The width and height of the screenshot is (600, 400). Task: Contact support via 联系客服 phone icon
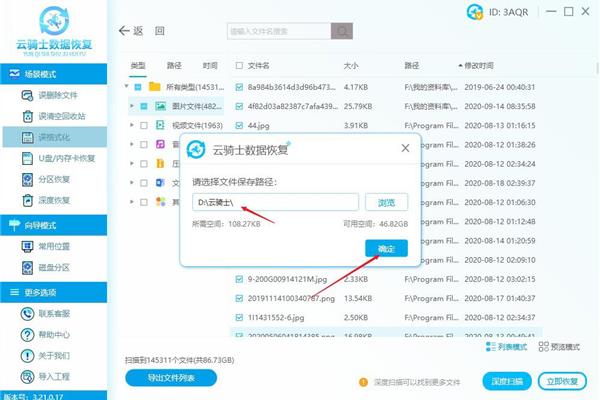(27, 314)
